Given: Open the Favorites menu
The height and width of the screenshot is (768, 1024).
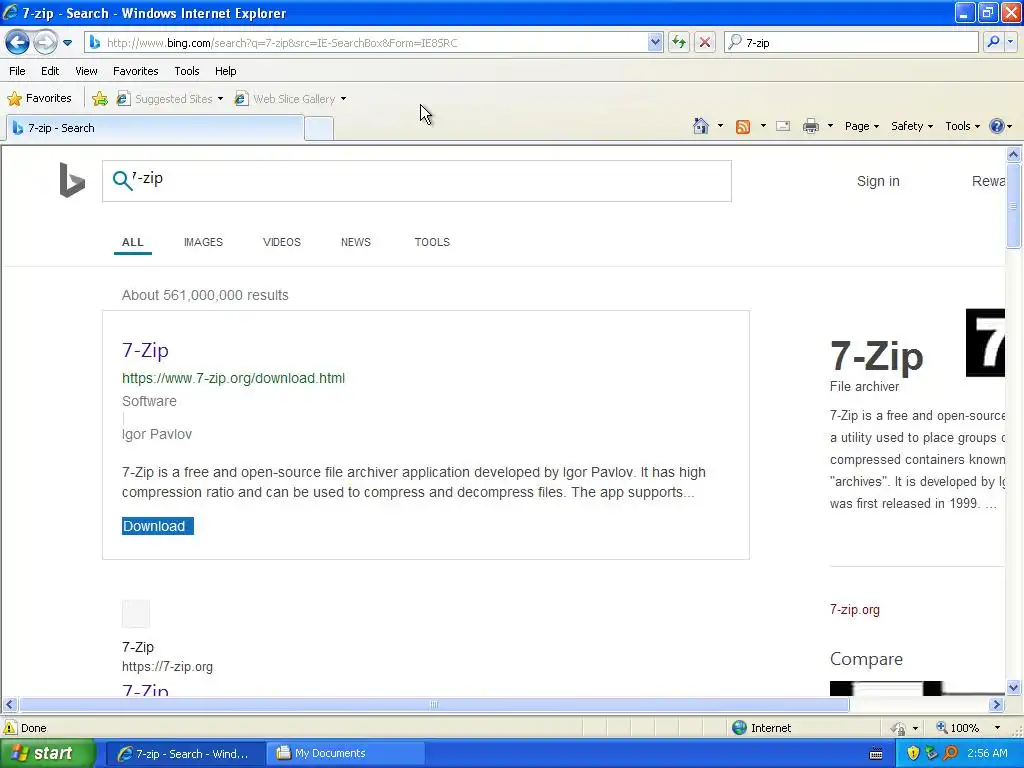Looking at the screenshot, I should (x=136, y=71).
